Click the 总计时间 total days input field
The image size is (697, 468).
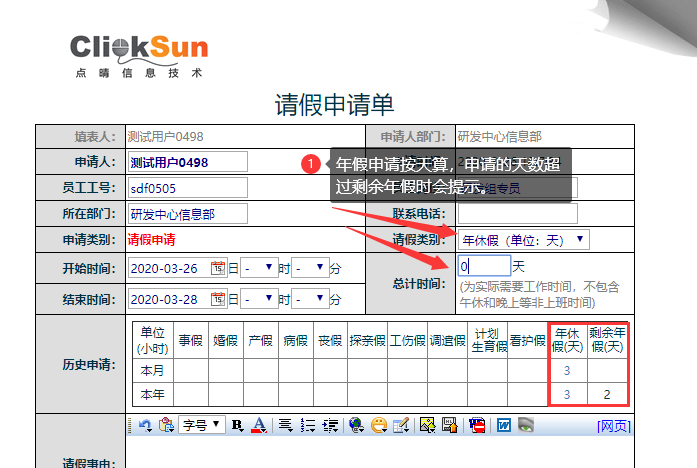click(484, 266)
